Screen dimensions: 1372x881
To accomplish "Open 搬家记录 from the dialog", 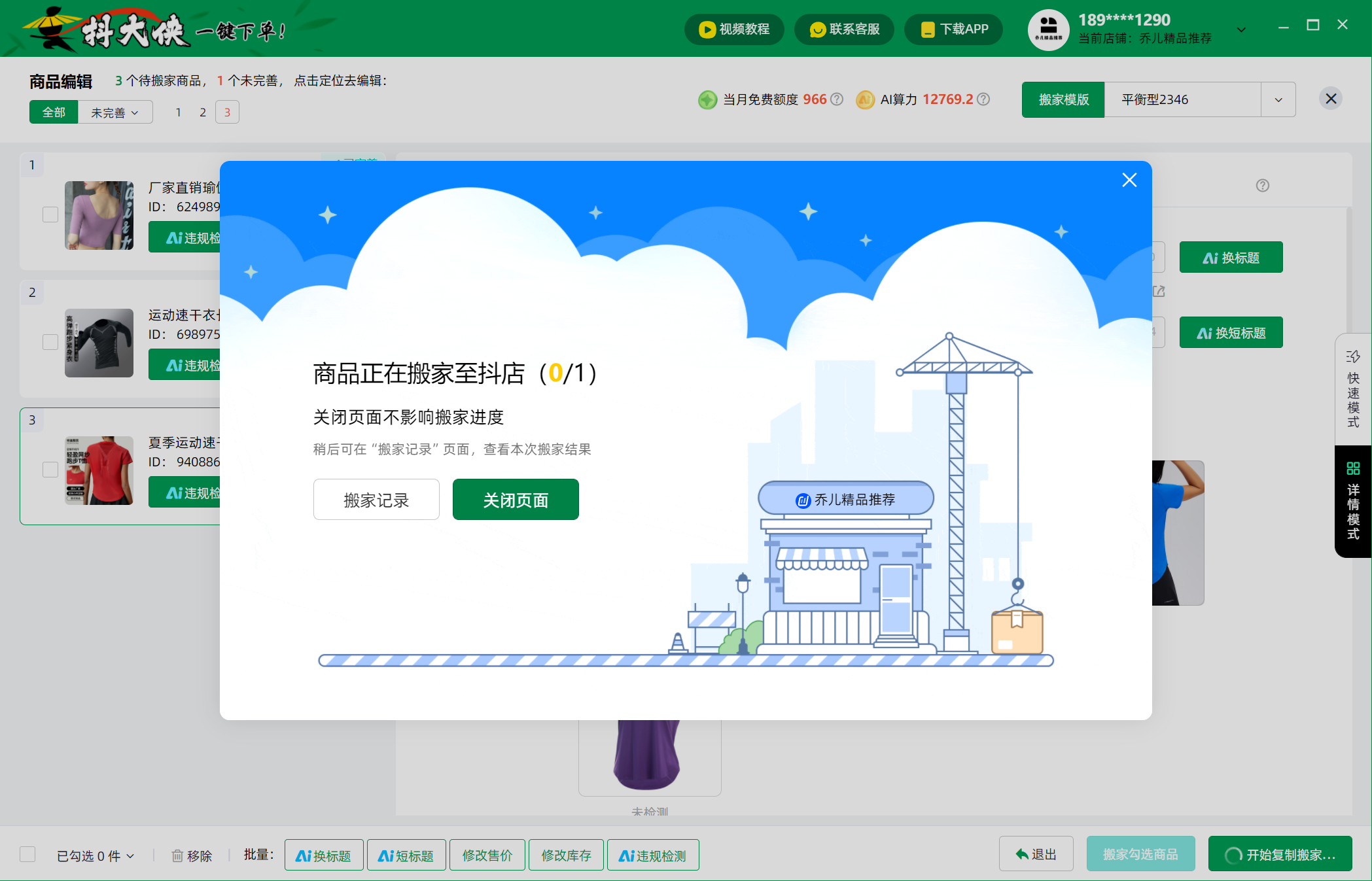I will pos(376,500).
